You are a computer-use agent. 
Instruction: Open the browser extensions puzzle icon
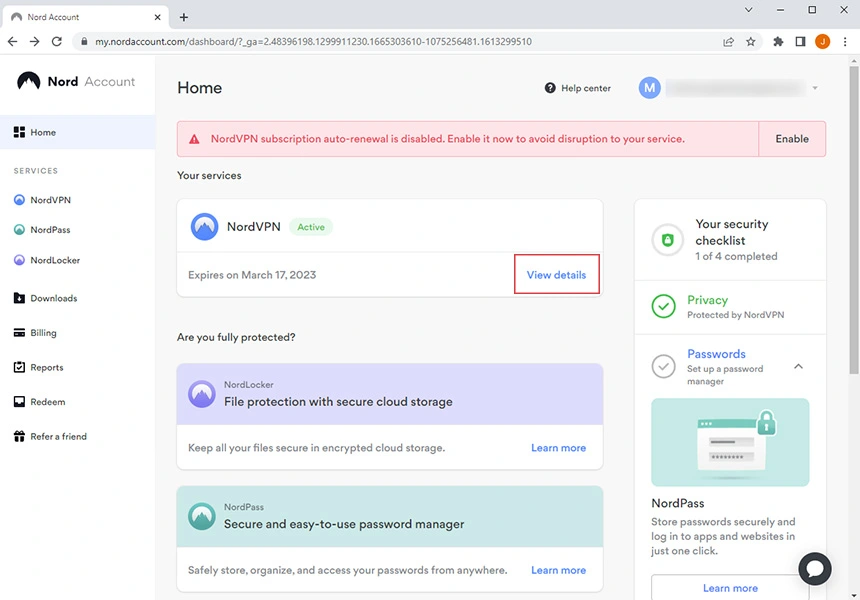[778, 42]
